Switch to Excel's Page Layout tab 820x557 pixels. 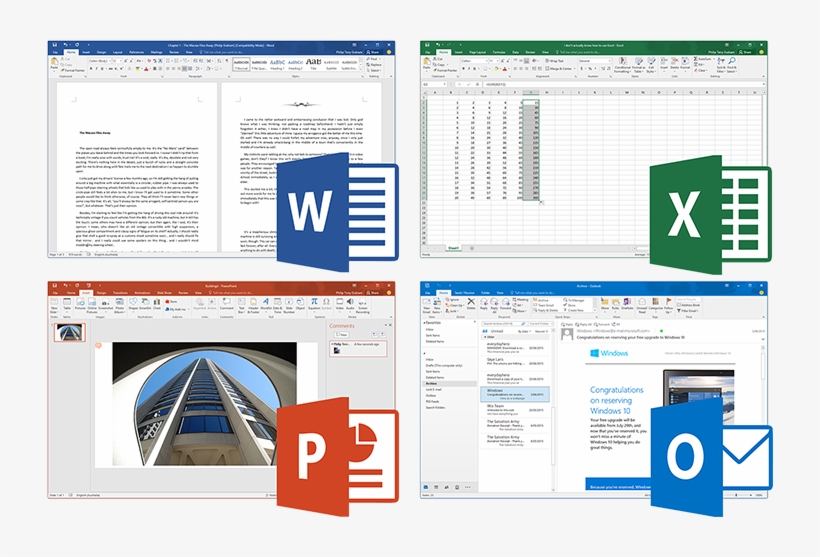[x=477, y=52]
